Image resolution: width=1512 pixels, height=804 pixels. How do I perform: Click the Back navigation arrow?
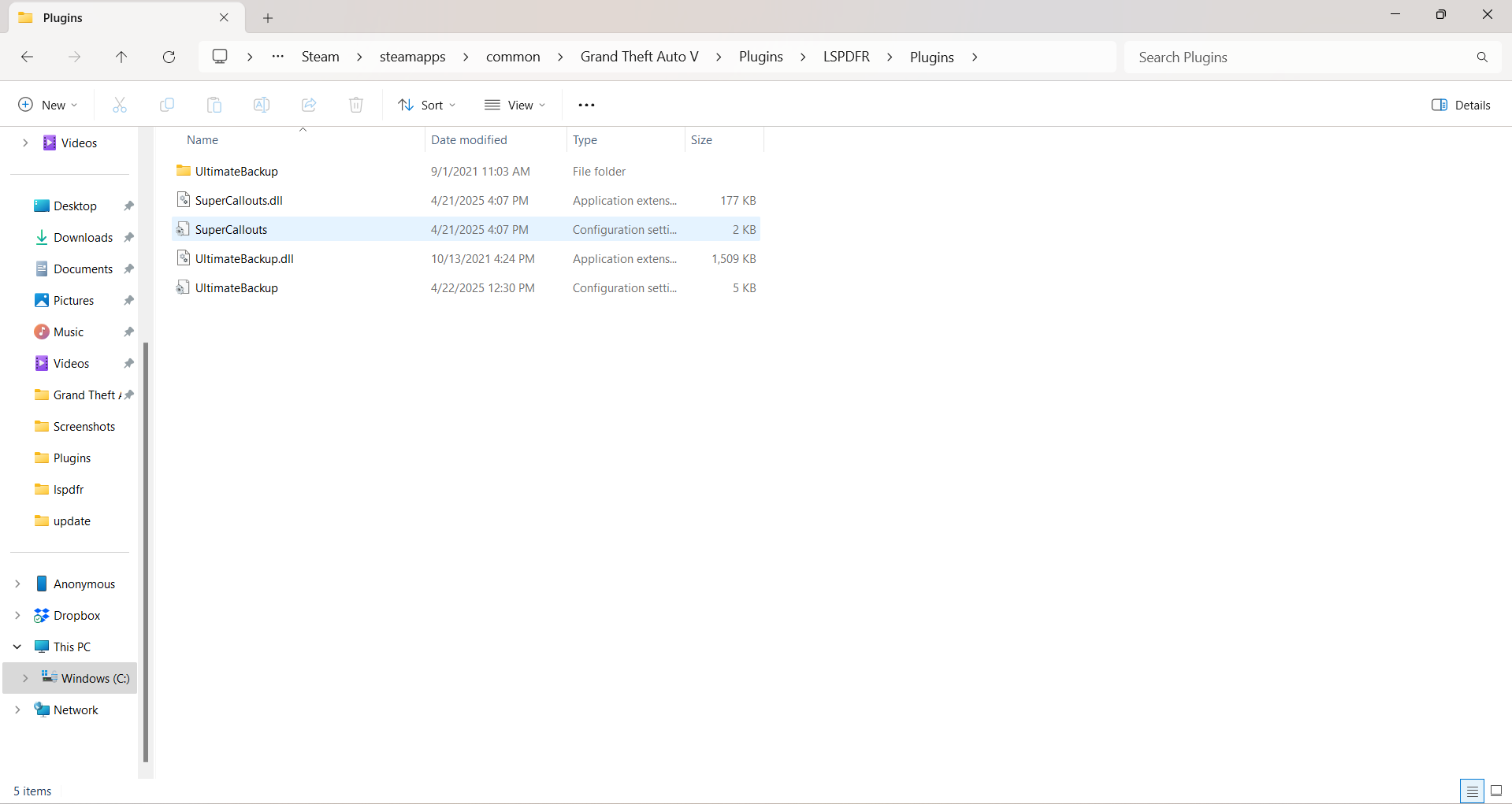point(27,57)
